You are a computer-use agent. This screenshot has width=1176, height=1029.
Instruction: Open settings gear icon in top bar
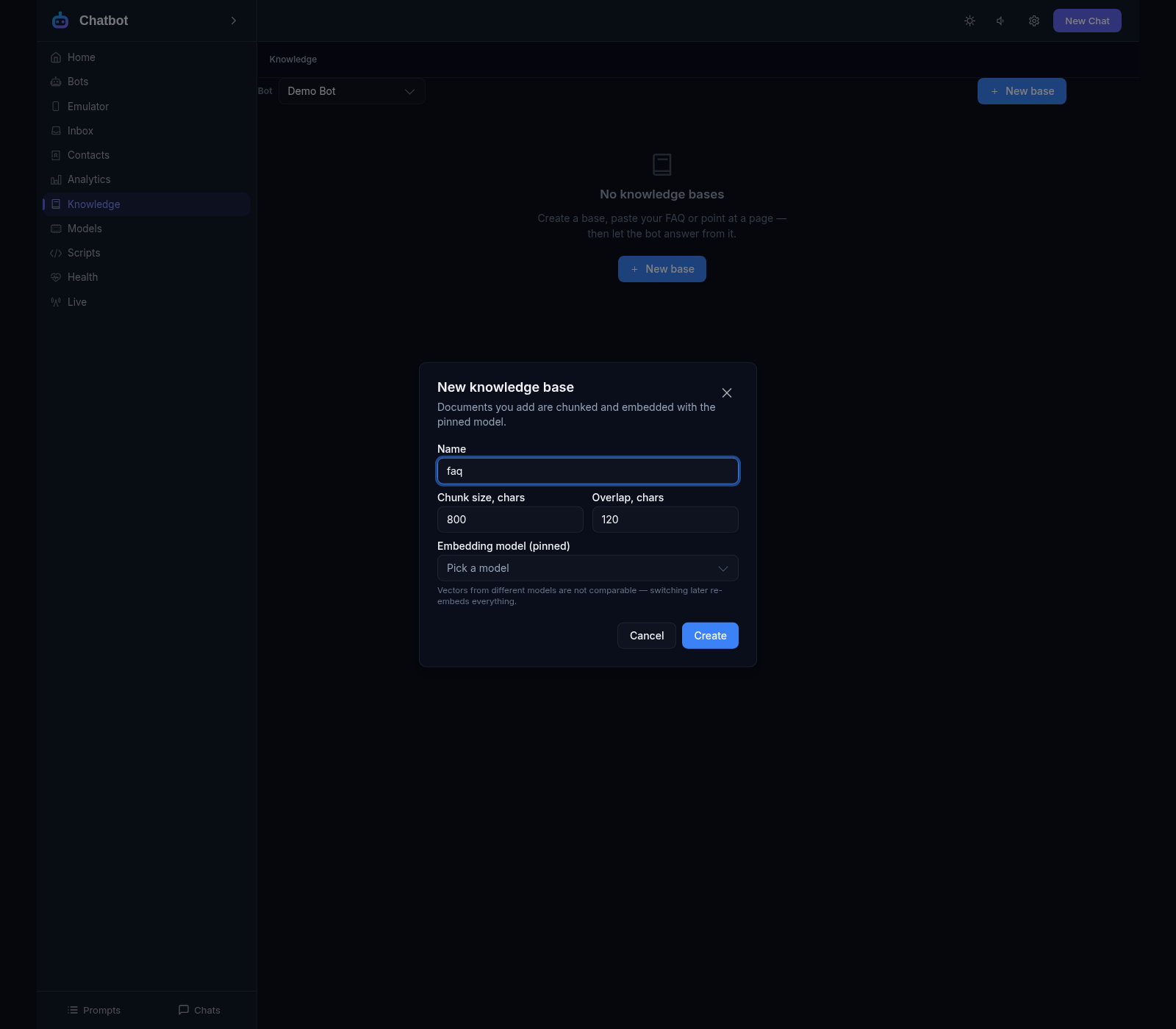point(1034,21)
